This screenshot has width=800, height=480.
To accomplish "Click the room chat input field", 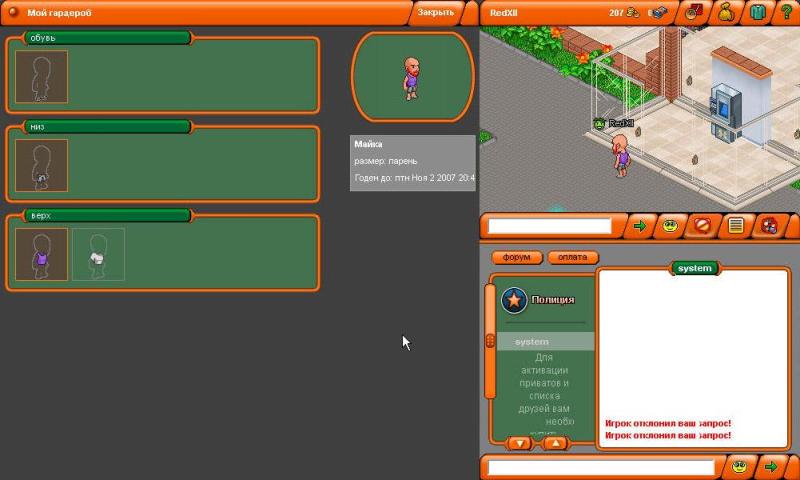I will point(549,226).
